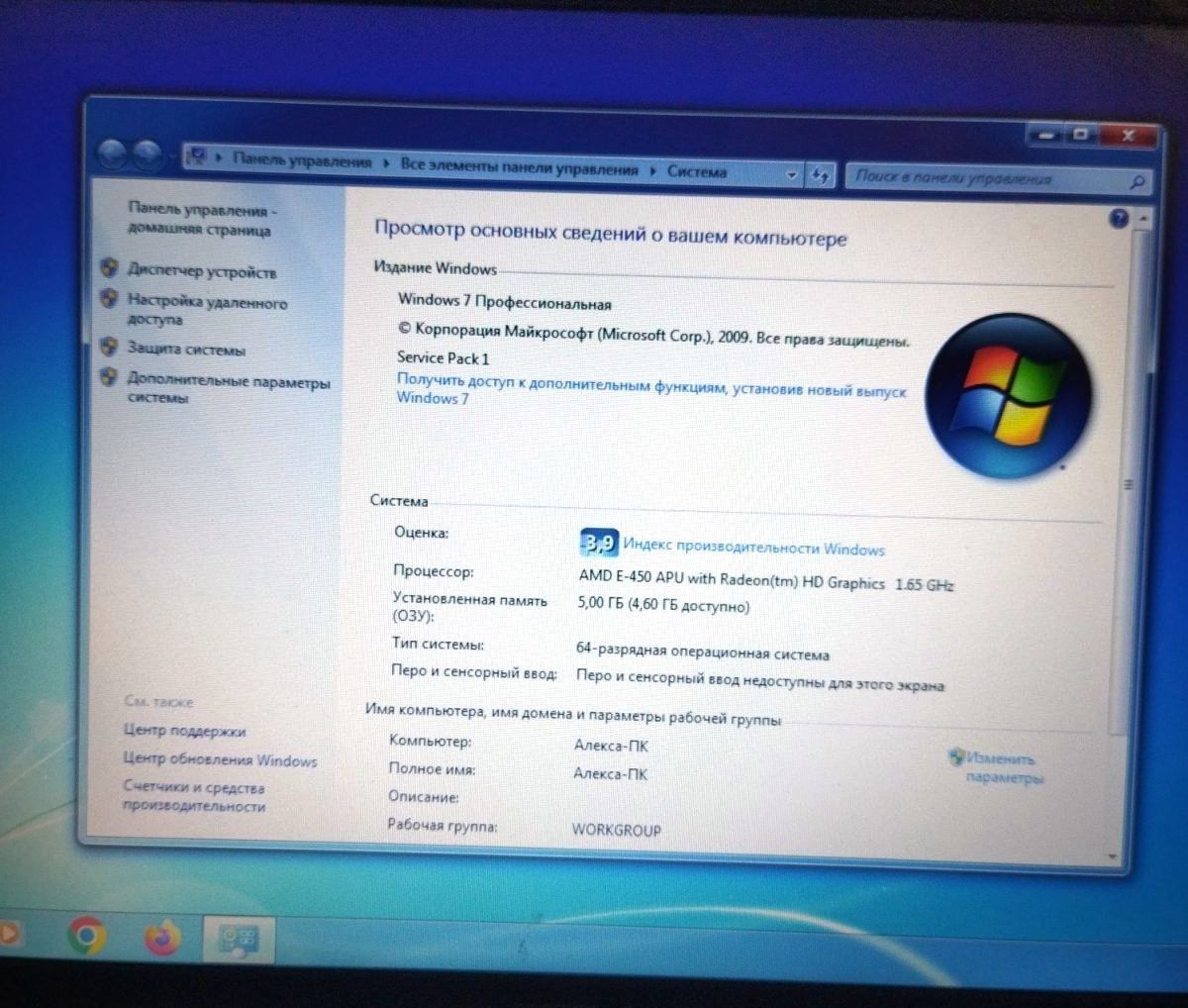Click the Forward navigation arrow button

(148, 154)
